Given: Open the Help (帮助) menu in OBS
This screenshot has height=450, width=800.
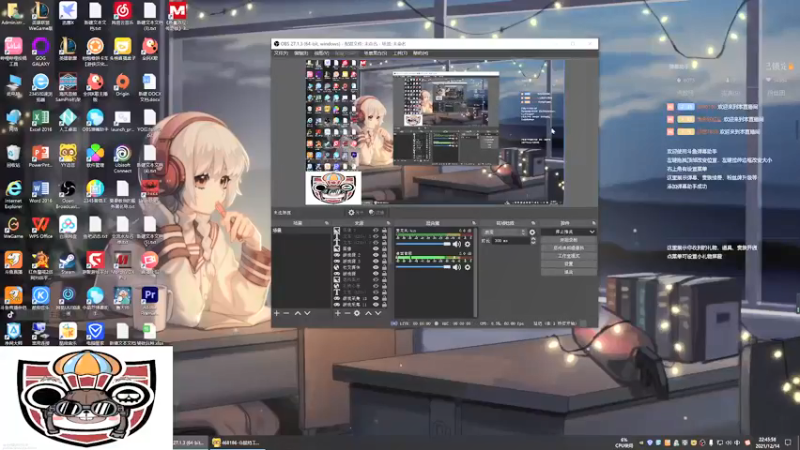Looking at the screenshot, I should pyautogui.click(x=420, y=53).
